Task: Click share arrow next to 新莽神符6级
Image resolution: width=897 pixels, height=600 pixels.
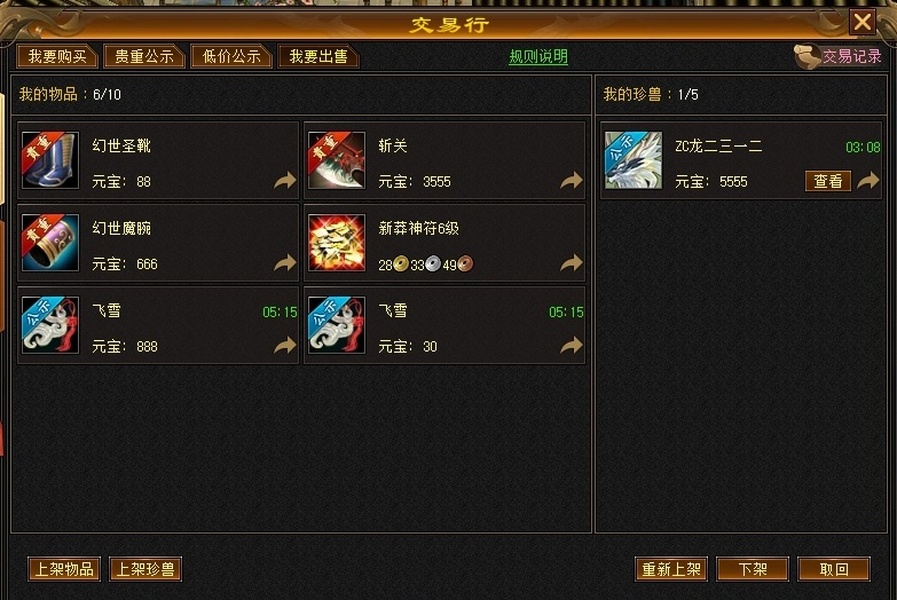Action: point(571,263)
